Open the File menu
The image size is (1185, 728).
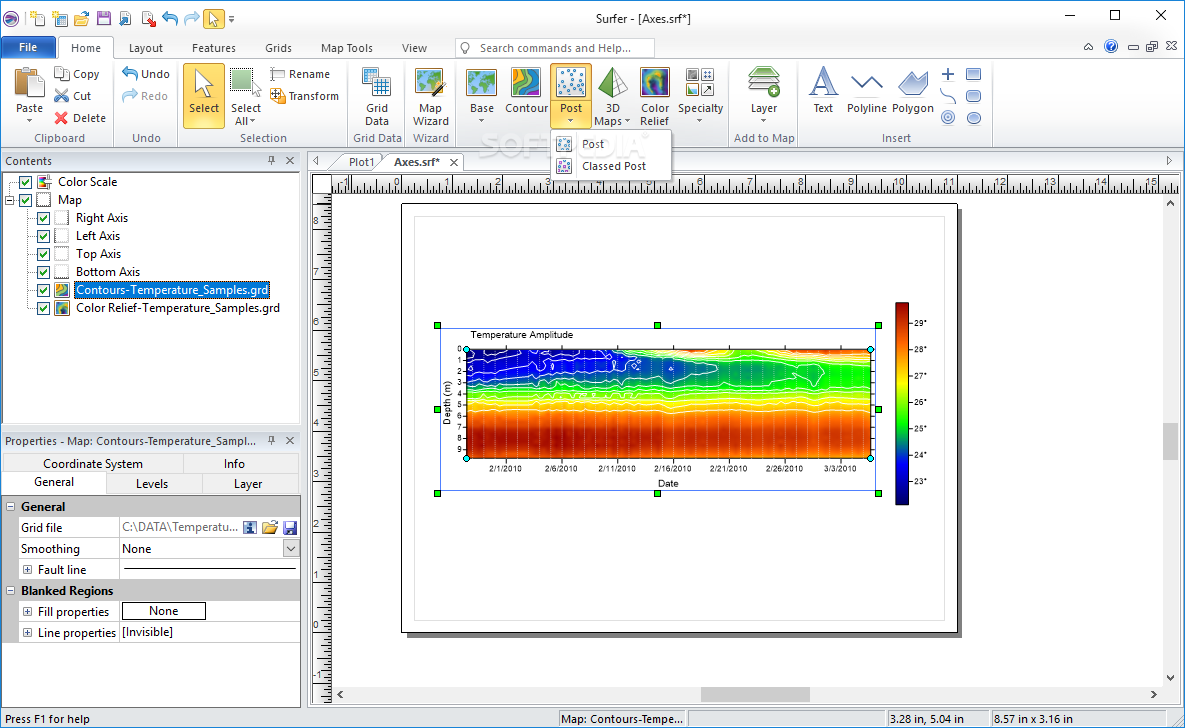tap(28, 47)
